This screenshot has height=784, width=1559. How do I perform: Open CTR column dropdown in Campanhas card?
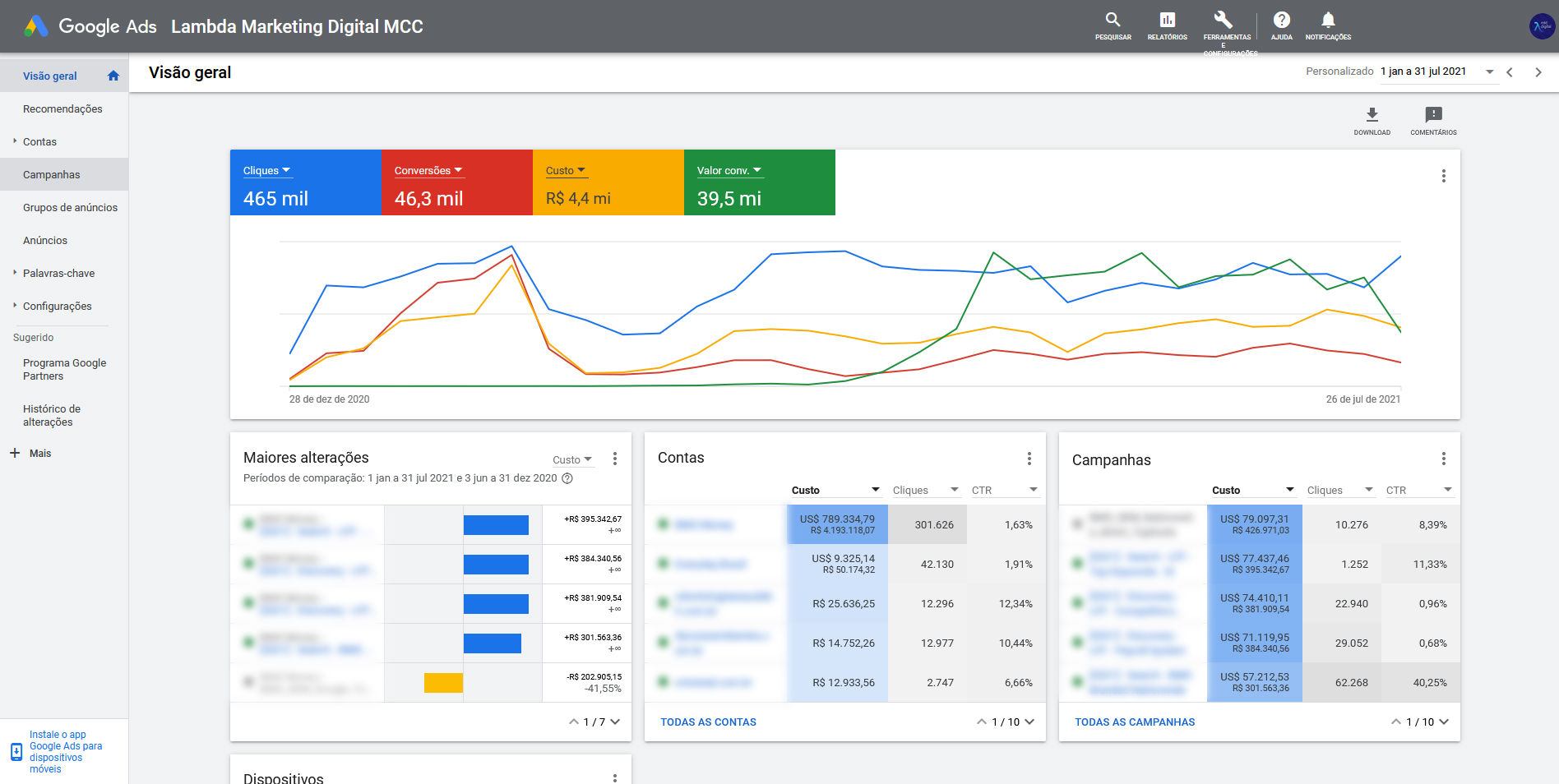[1419, 490]
